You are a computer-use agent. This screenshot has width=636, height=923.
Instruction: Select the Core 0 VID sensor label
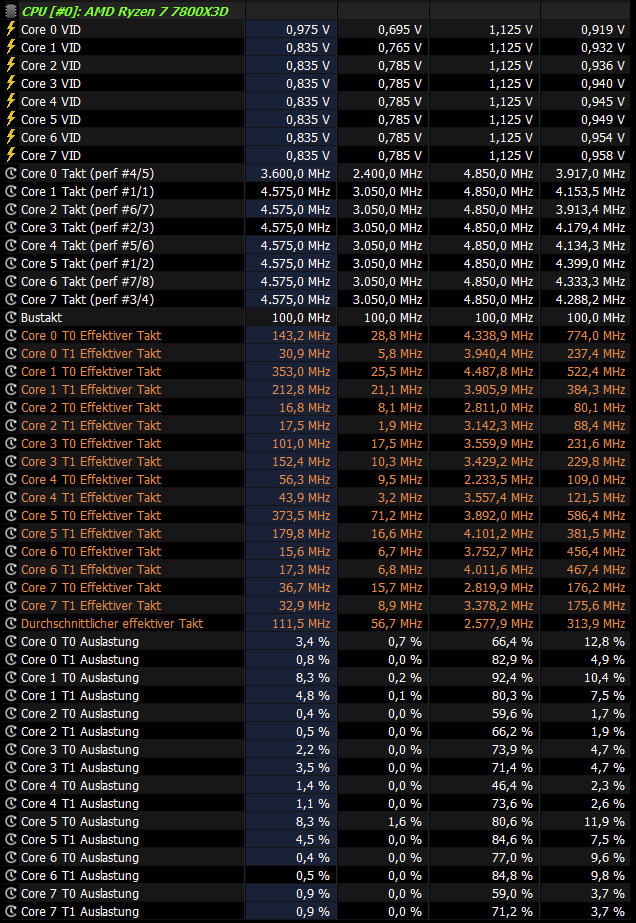(x=51, y=29)
